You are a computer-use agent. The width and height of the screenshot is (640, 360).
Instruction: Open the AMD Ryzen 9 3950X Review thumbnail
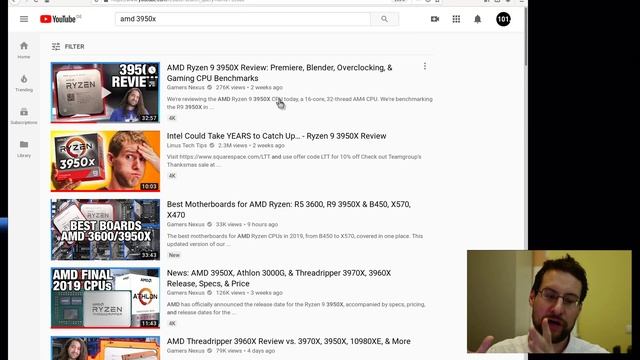105,93
